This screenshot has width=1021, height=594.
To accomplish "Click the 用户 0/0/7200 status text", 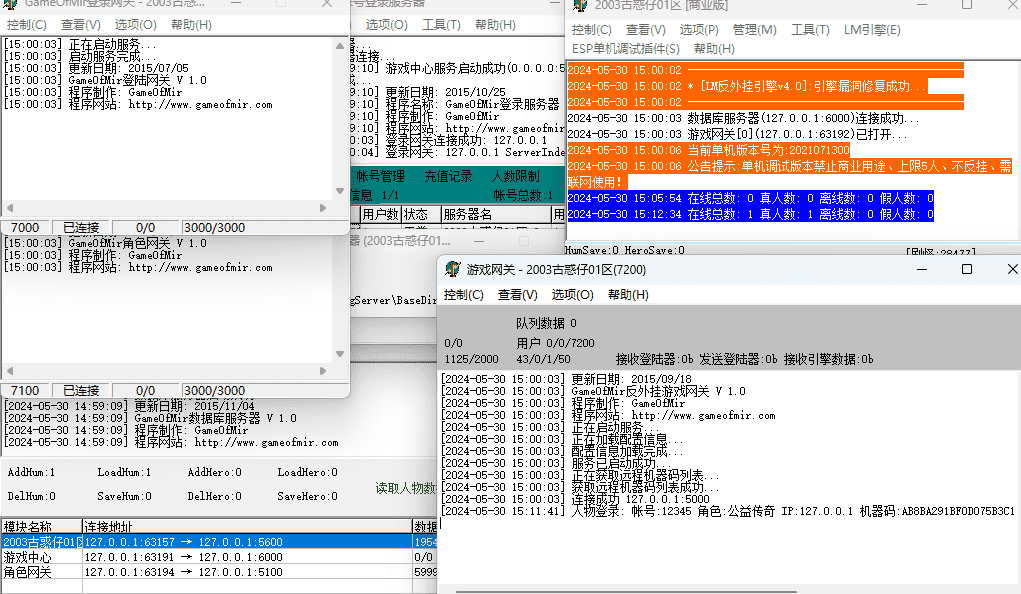I will (x=555, y=343).
